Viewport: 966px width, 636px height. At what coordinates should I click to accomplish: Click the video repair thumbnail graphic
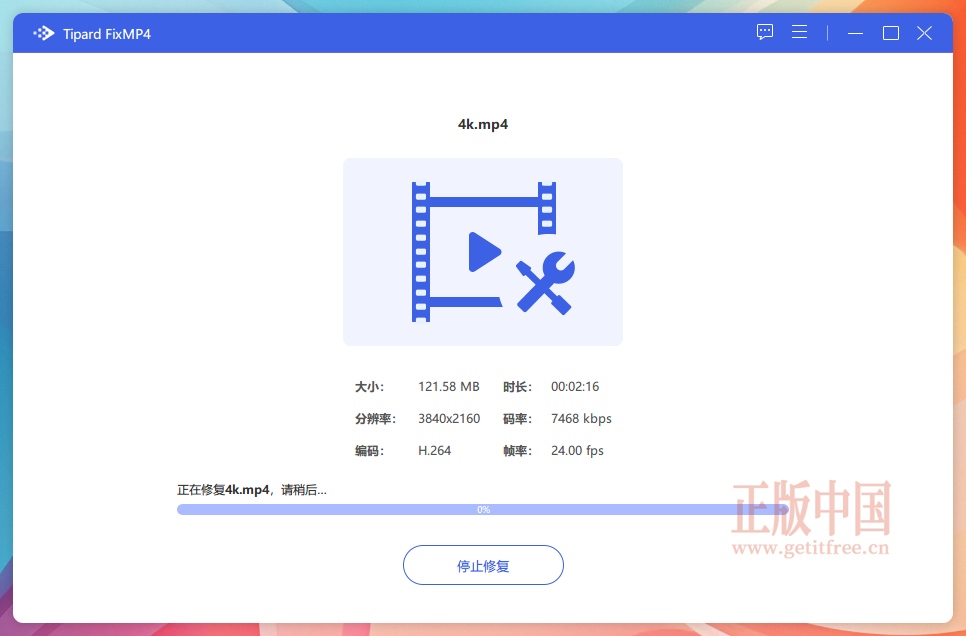483,252
